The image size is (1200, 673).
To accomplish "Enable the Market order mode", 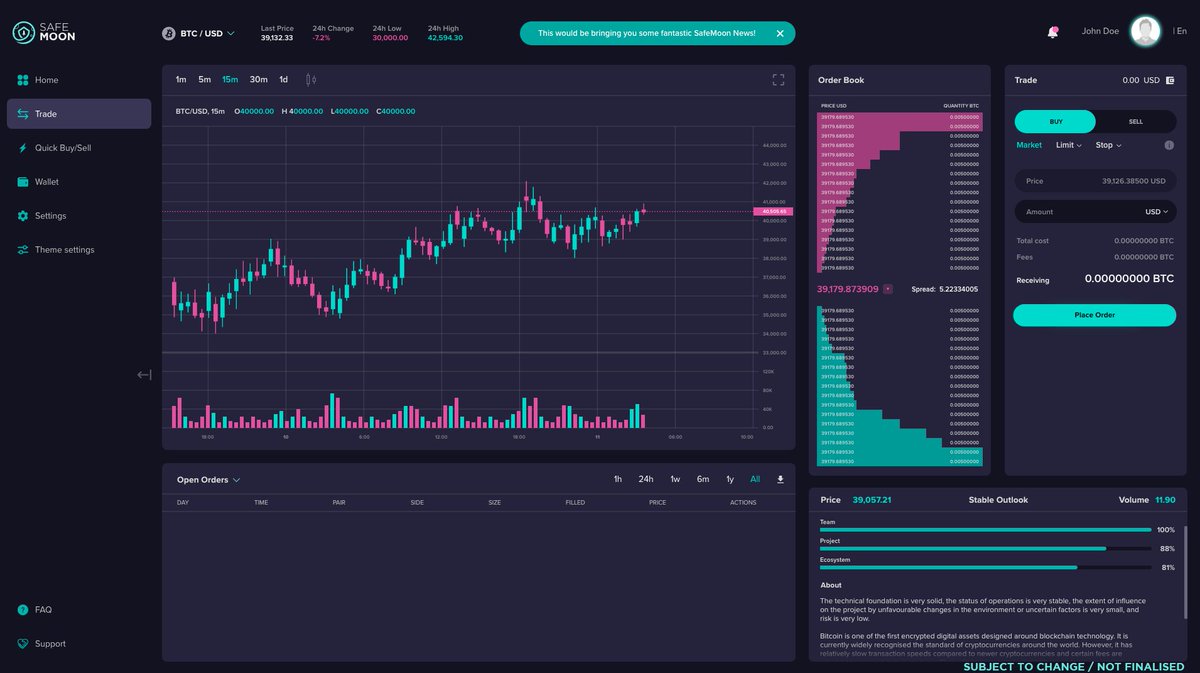I will pos(1028,145).
